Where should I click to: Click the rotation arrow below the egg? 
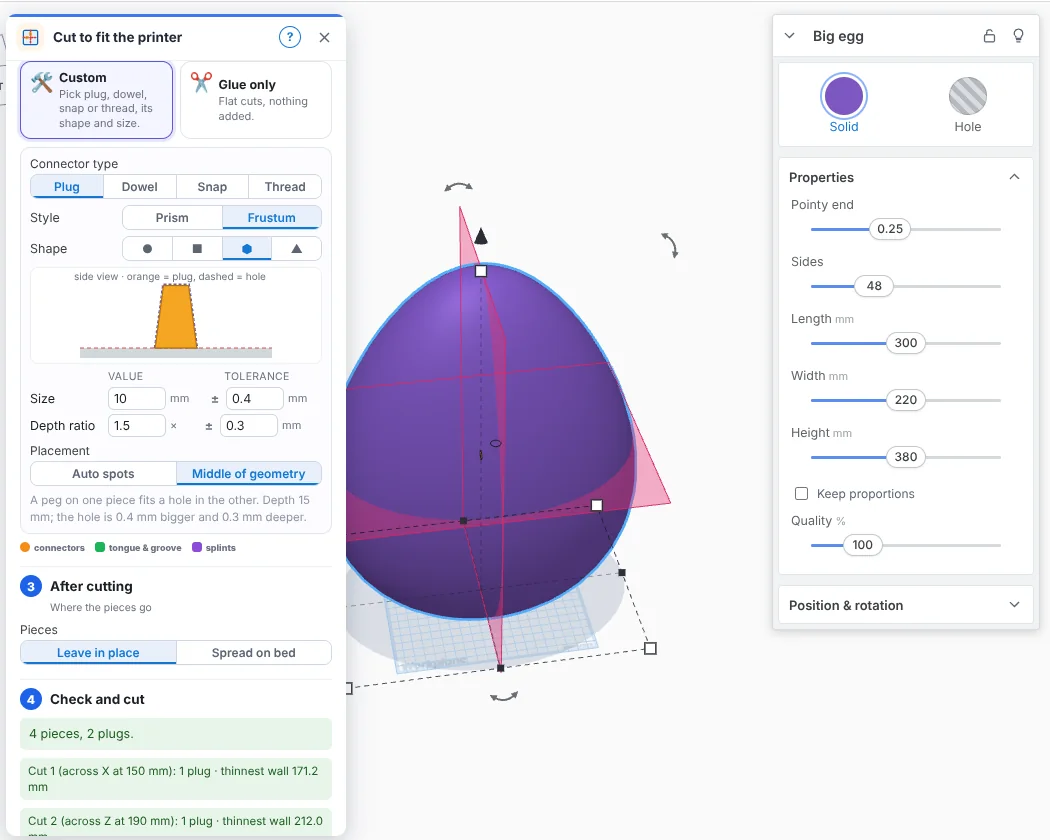coord(504,697)
